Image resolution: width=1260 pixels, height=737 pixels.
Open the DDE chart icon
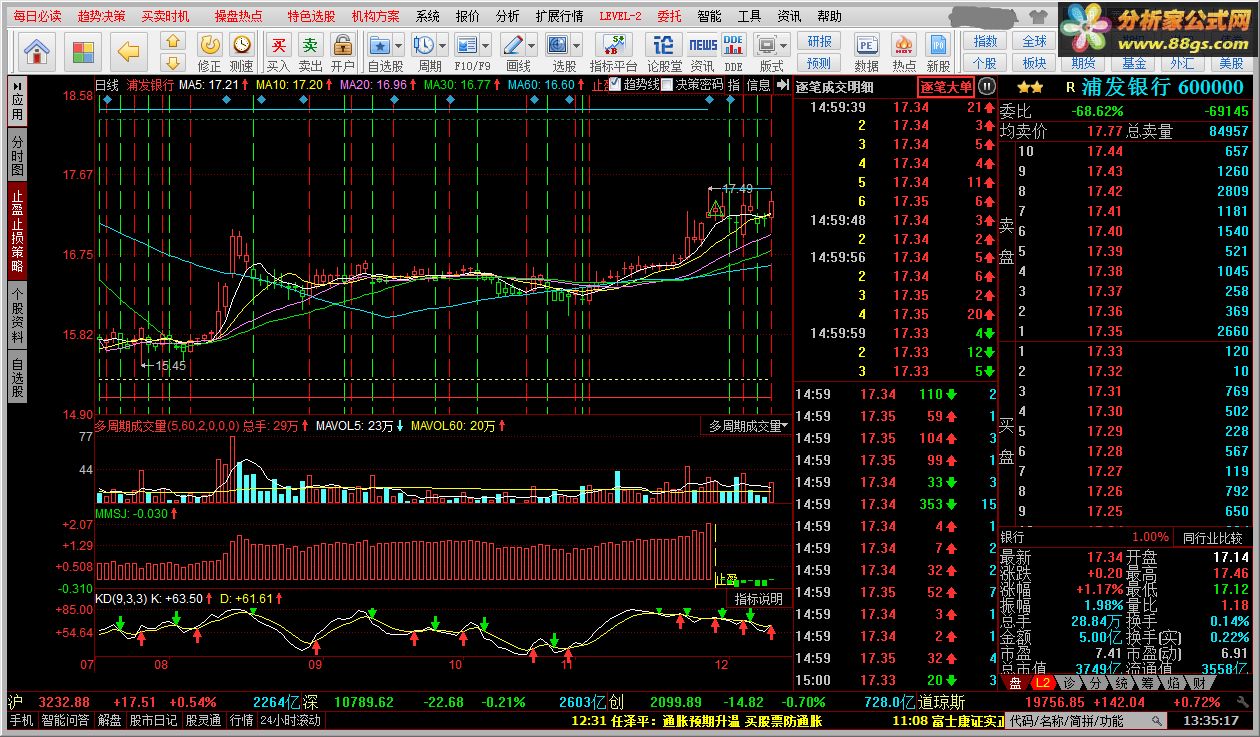[x=734, y=45]
